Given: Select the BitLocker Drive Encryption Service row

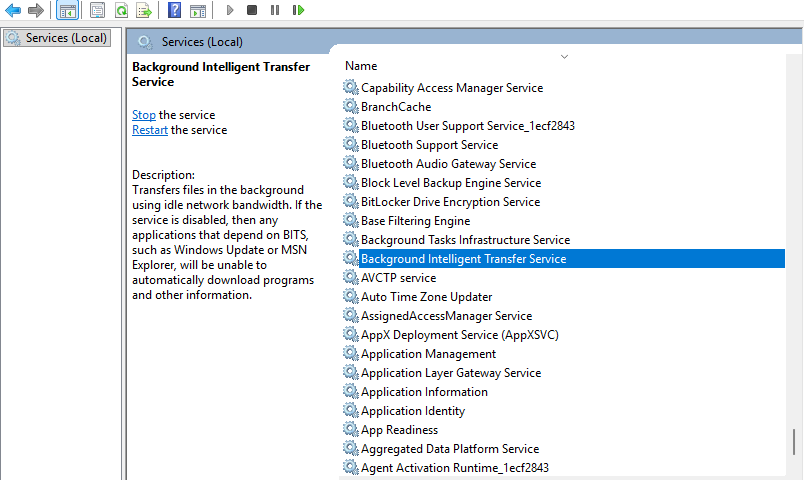Looking at the screenshot, I should click(450, 202).
